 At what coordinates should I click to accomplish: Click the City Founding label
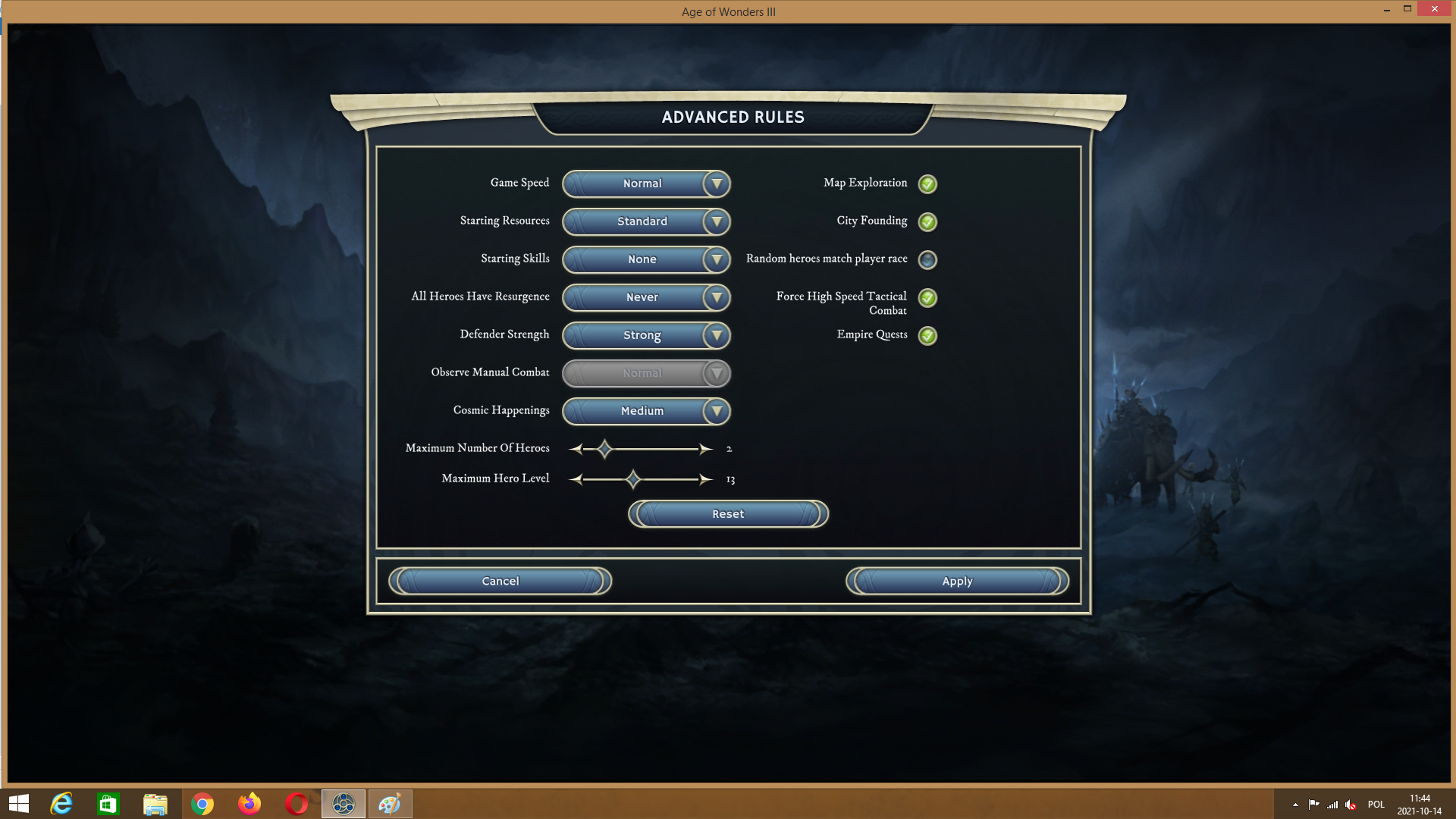coord(872,221)
